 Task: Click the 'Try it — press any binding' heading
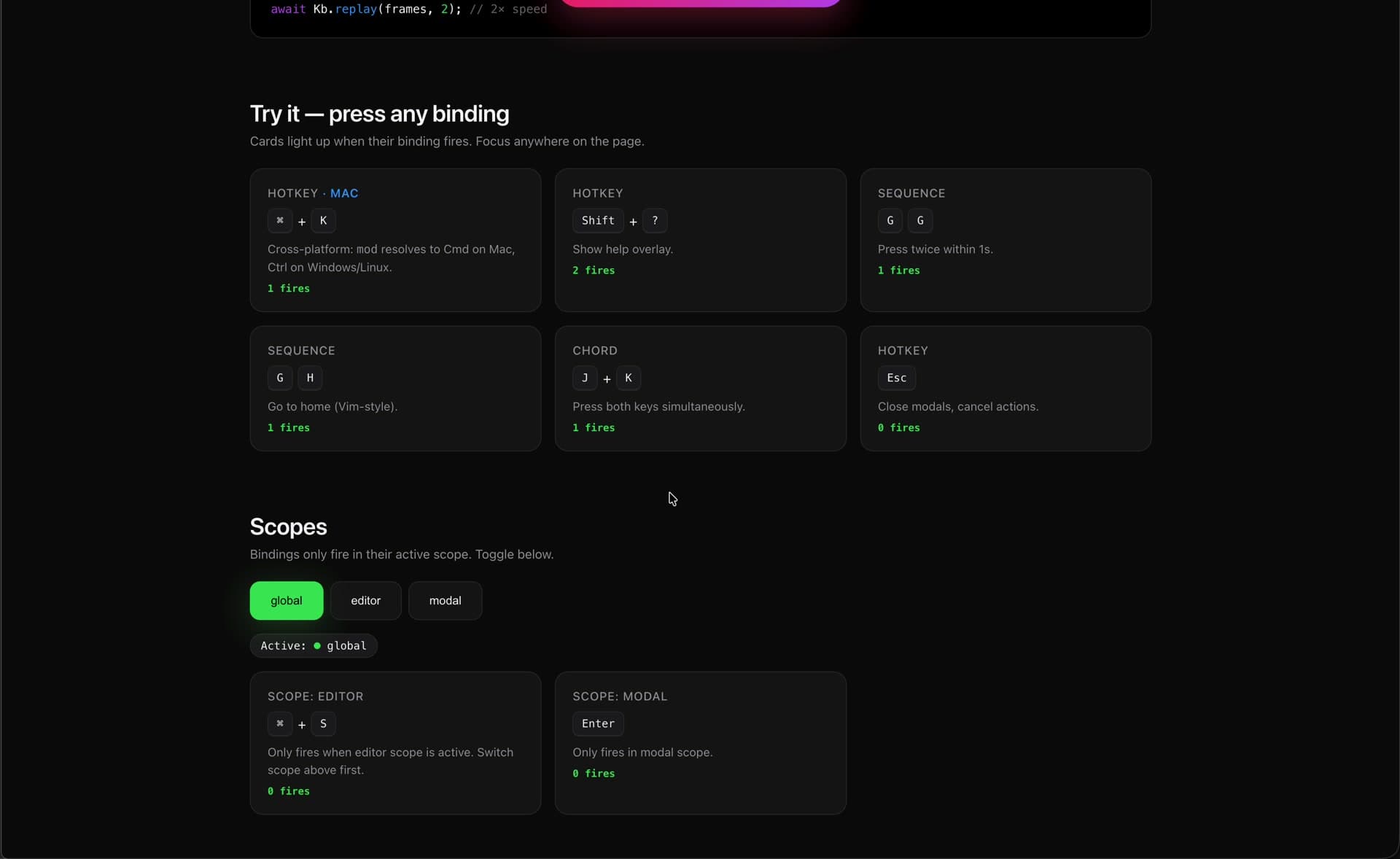(379, 114)
